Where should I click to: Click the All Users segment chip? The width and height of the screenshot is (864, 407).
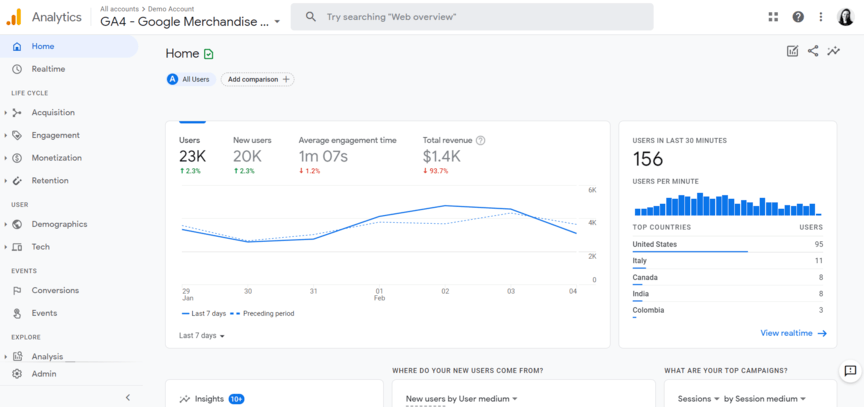tap(191, 79)
